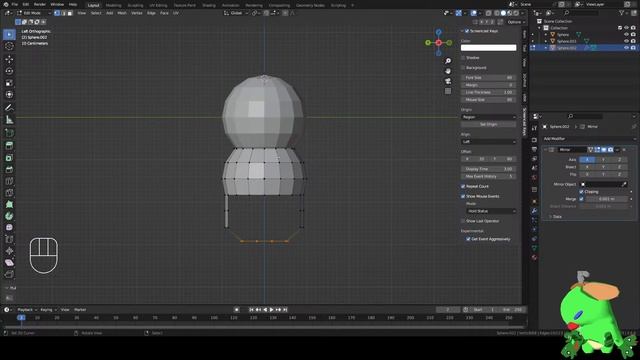Open the Options dropdown in viewport header
Viewport: 640px width, 360px height.
pos(516,22)
